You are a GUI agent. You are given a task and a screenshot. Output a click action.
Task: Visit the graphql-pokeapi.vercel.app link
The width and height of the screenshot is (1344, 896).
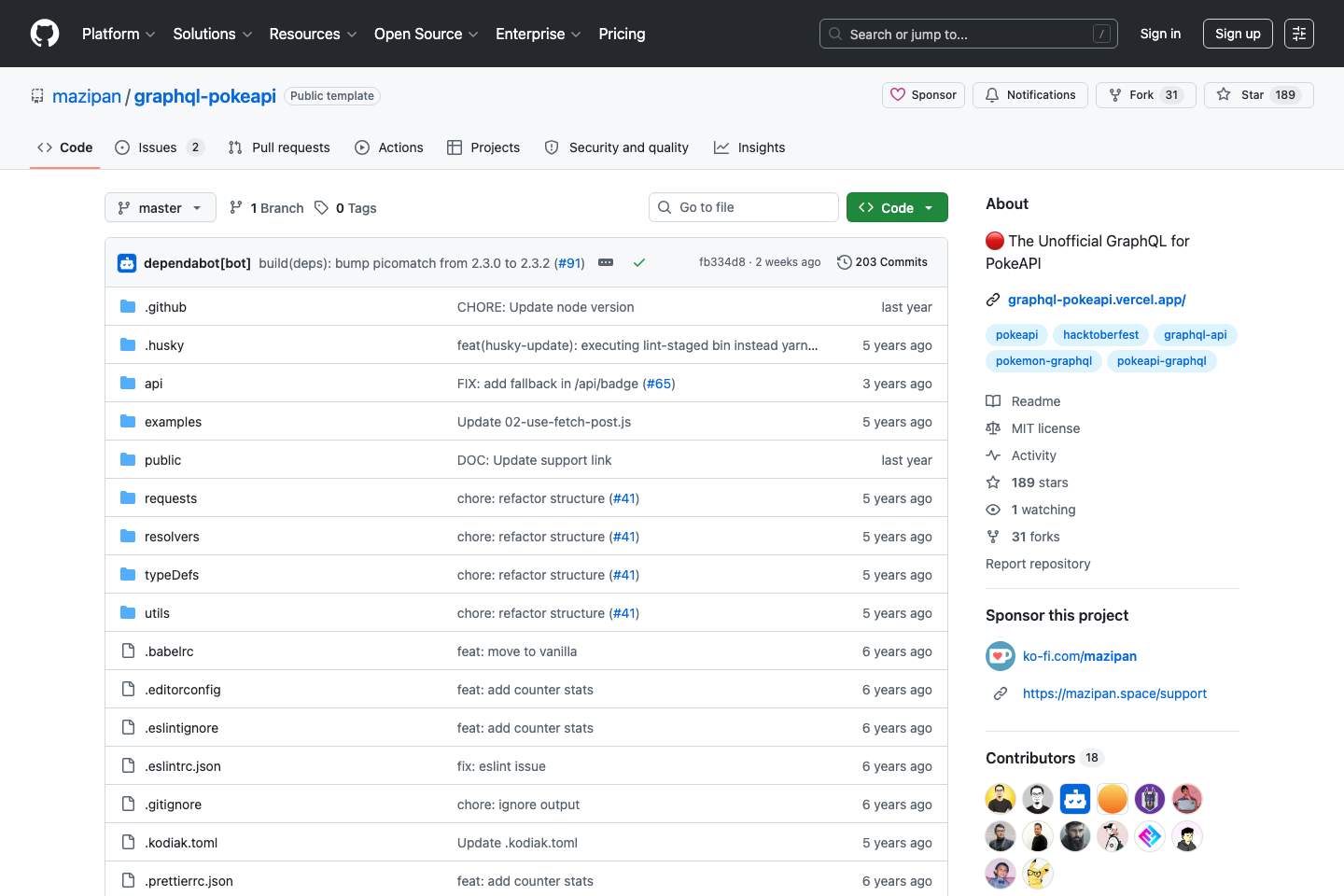coord(1097,300)
